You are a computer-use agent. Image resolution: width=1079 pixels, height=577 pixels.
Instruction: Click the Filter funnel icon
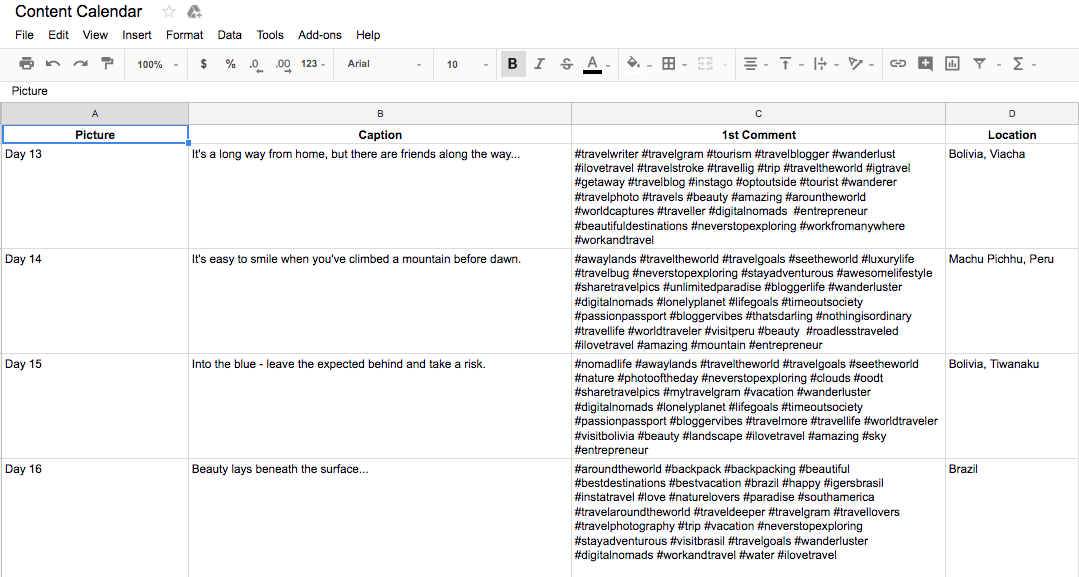(x=979, y=64)
